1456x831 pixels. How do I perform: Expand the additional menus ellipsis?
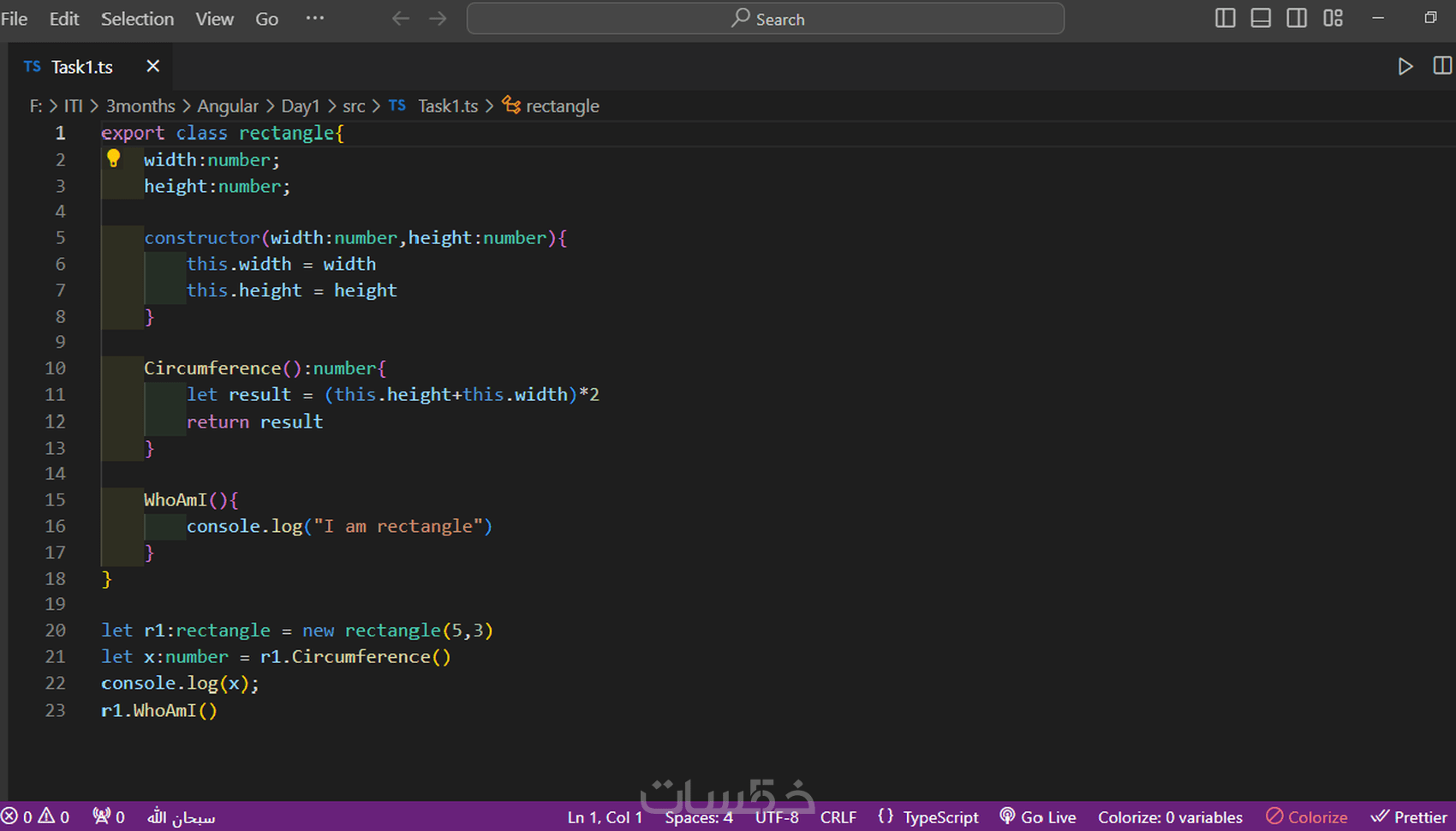[x=315, y=19]
